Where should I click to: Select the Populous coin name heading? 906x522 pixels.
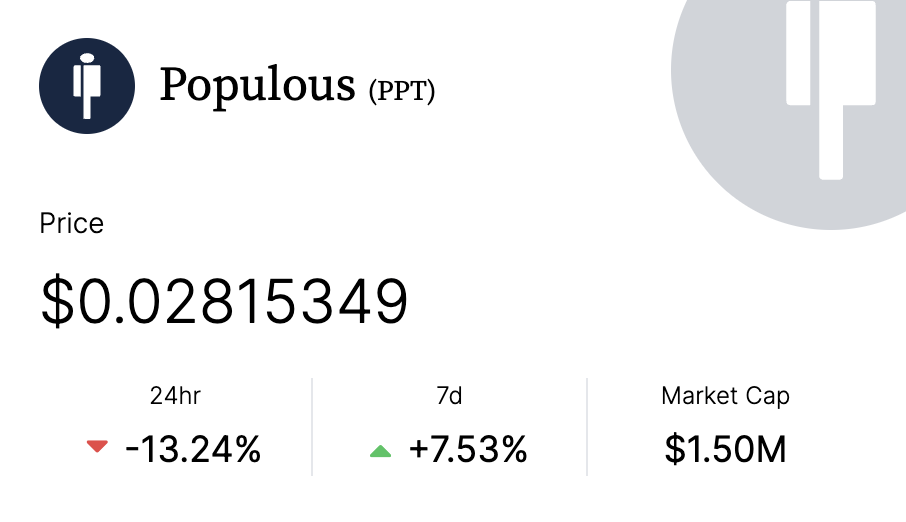tap(257, 85)
